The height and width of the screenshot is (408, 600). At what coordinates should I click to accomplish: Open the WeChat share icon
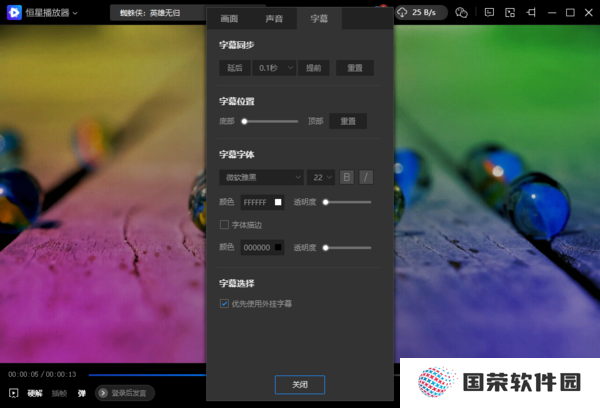pos(461,13)
